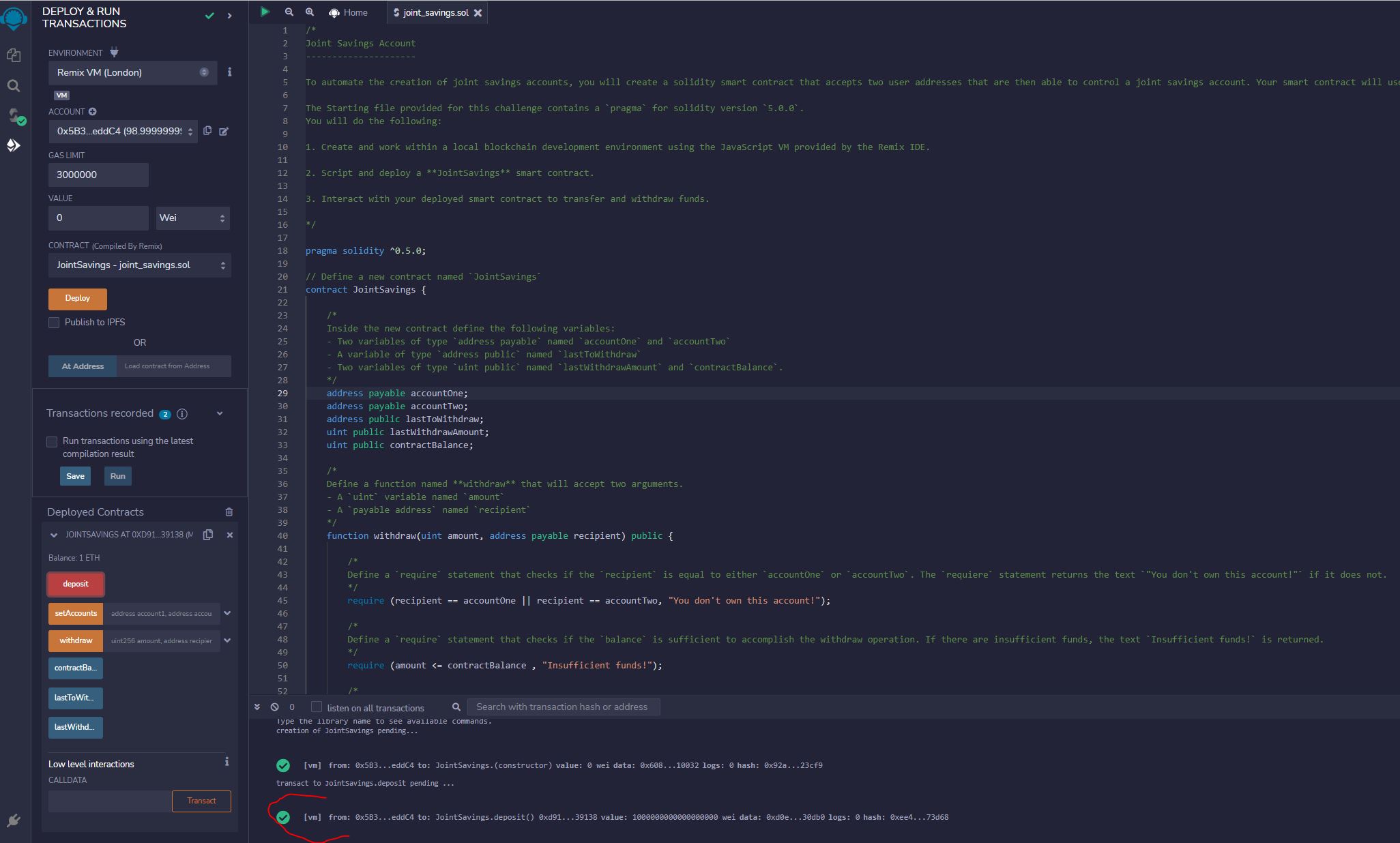The height and width of the screenshot is (843, 1400).
Task: Open the Plugin Manager icon at bottom left
Action: coord(14,820)
